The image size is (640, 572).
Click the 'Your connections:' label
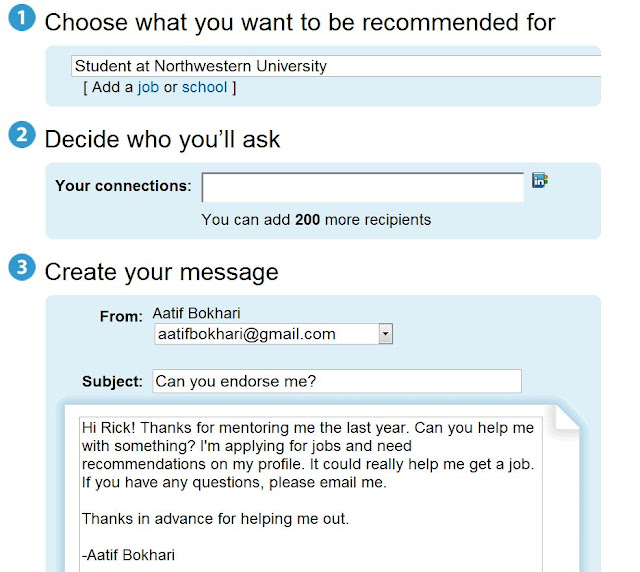click(123, 186)
